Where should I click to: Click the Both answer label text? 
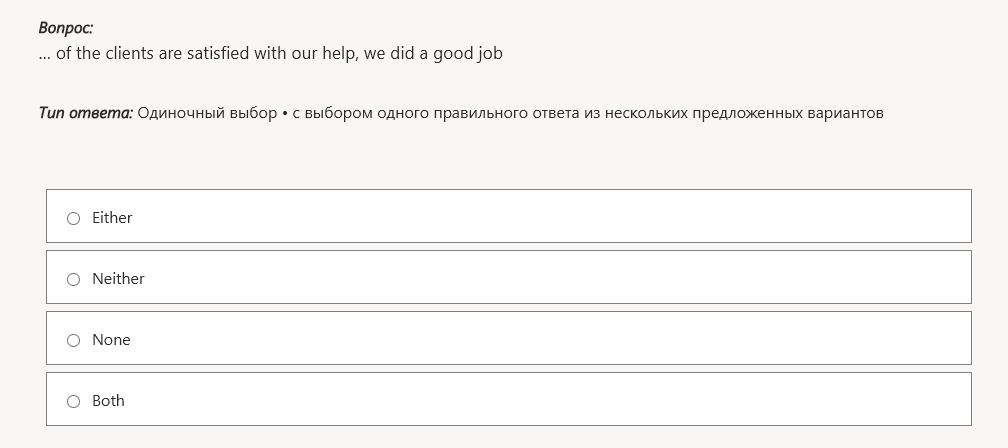[108, 401]
